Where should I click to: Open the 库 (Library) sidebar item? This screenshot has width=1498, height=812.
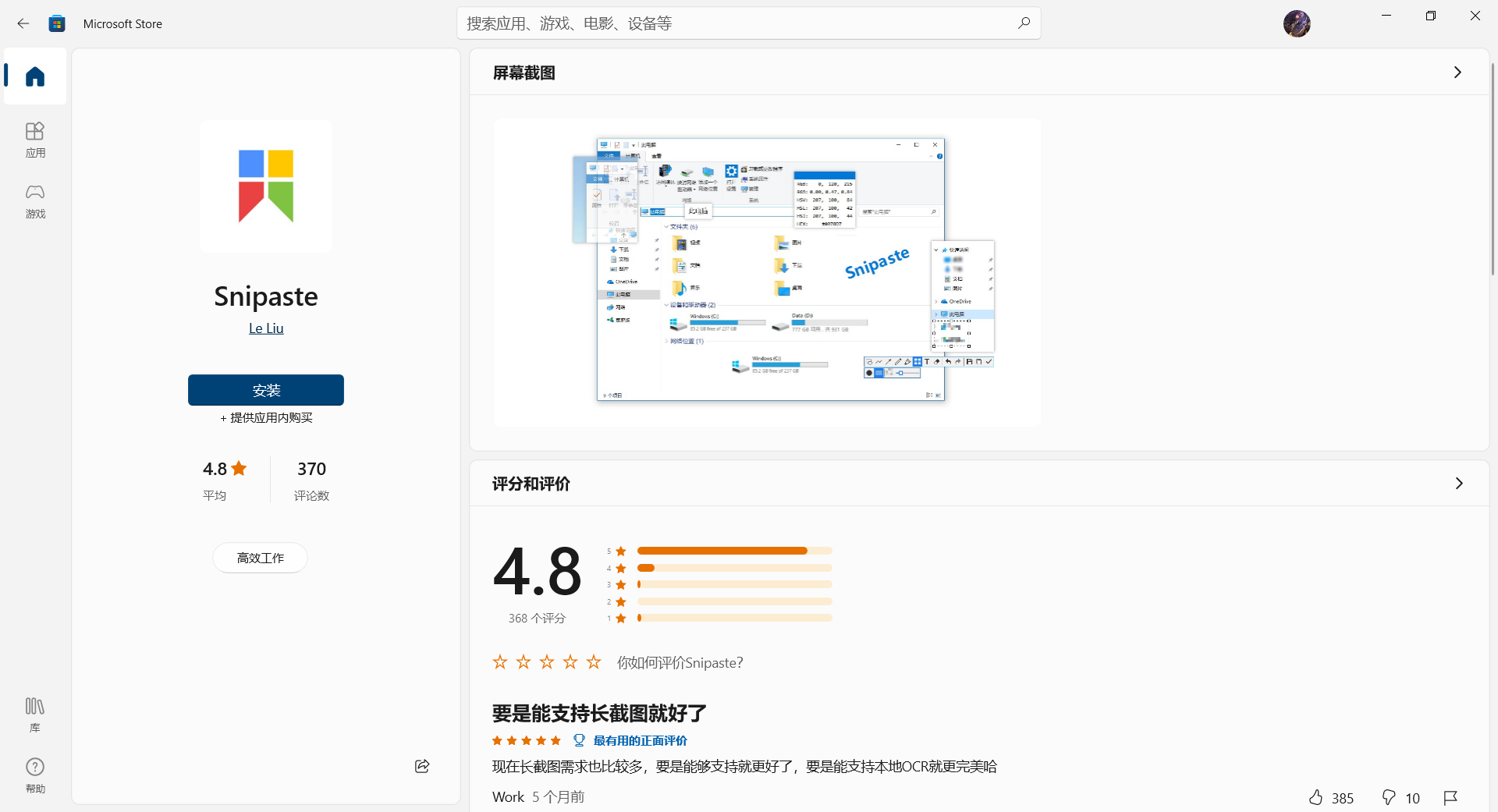35,715
